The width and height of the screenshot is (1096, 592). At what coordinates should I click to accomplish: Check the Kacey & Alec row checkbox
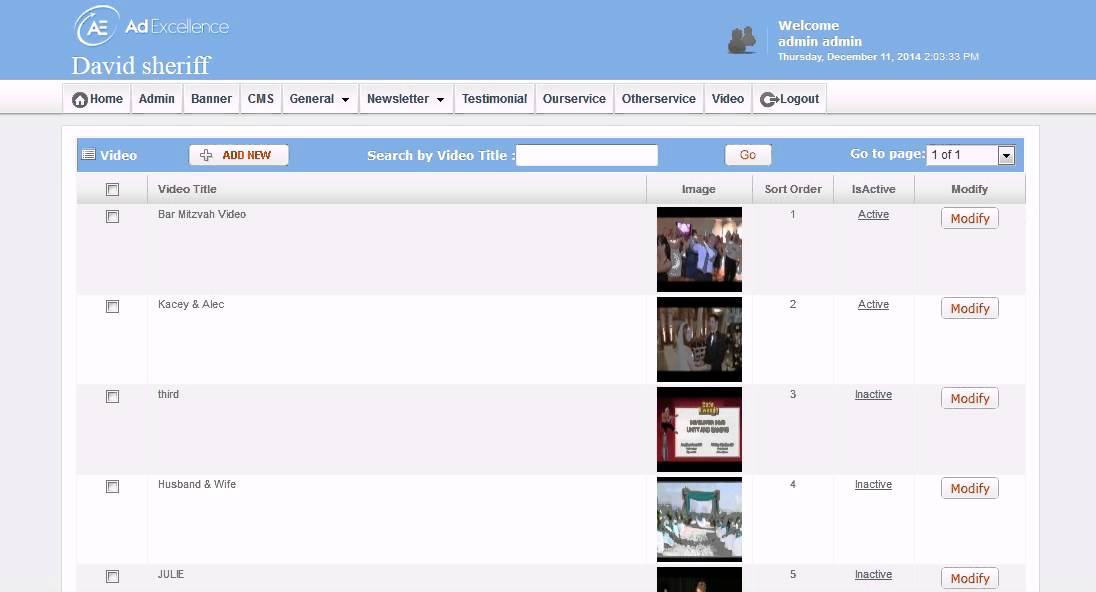point(113,307)
